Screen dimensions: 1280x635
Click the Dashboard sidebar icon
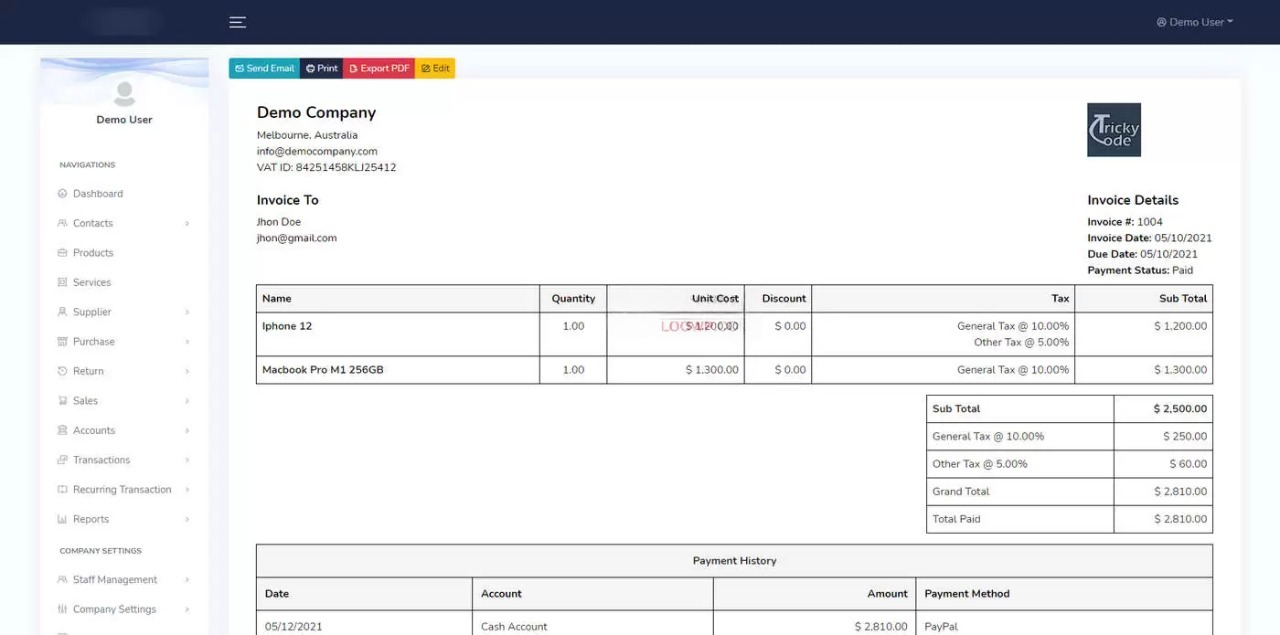[x=63, y=194]
